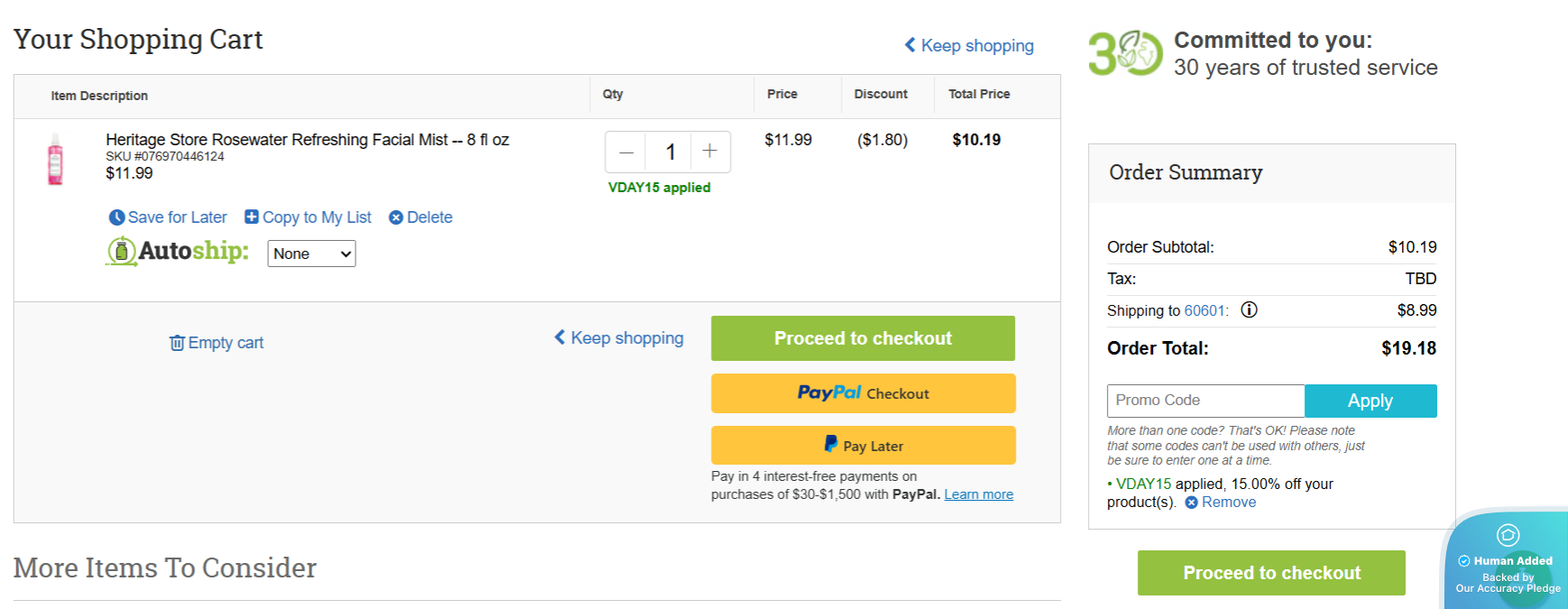Click the Save for Later clock icon
This screenshot has height=609, width=1568.
pyautogui.click(x=116, y=217)
